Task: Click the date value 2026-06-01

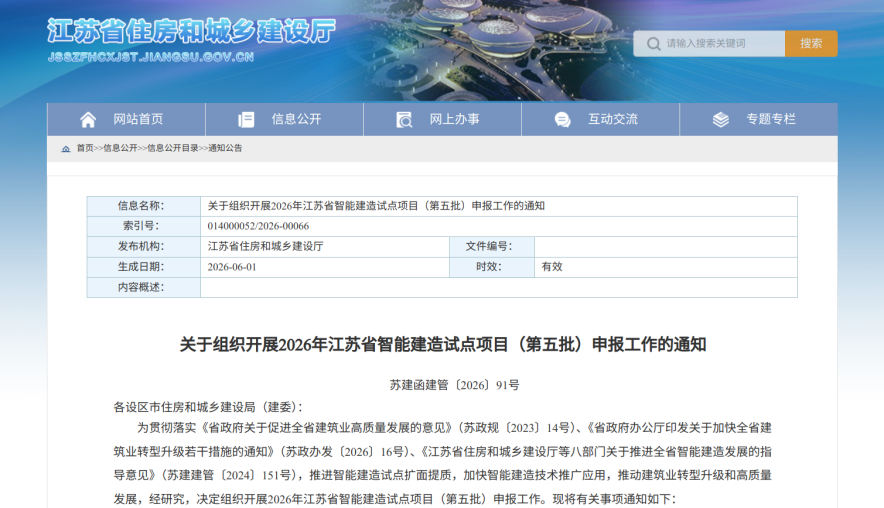Action: (x=232, y=267)
